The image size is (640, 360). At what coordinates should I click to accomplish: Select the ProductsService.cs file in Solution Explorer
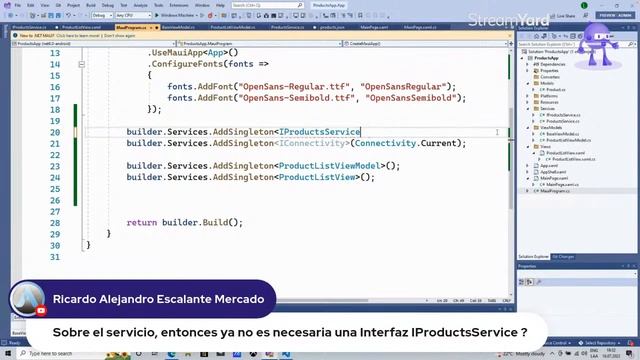(562, 121)
